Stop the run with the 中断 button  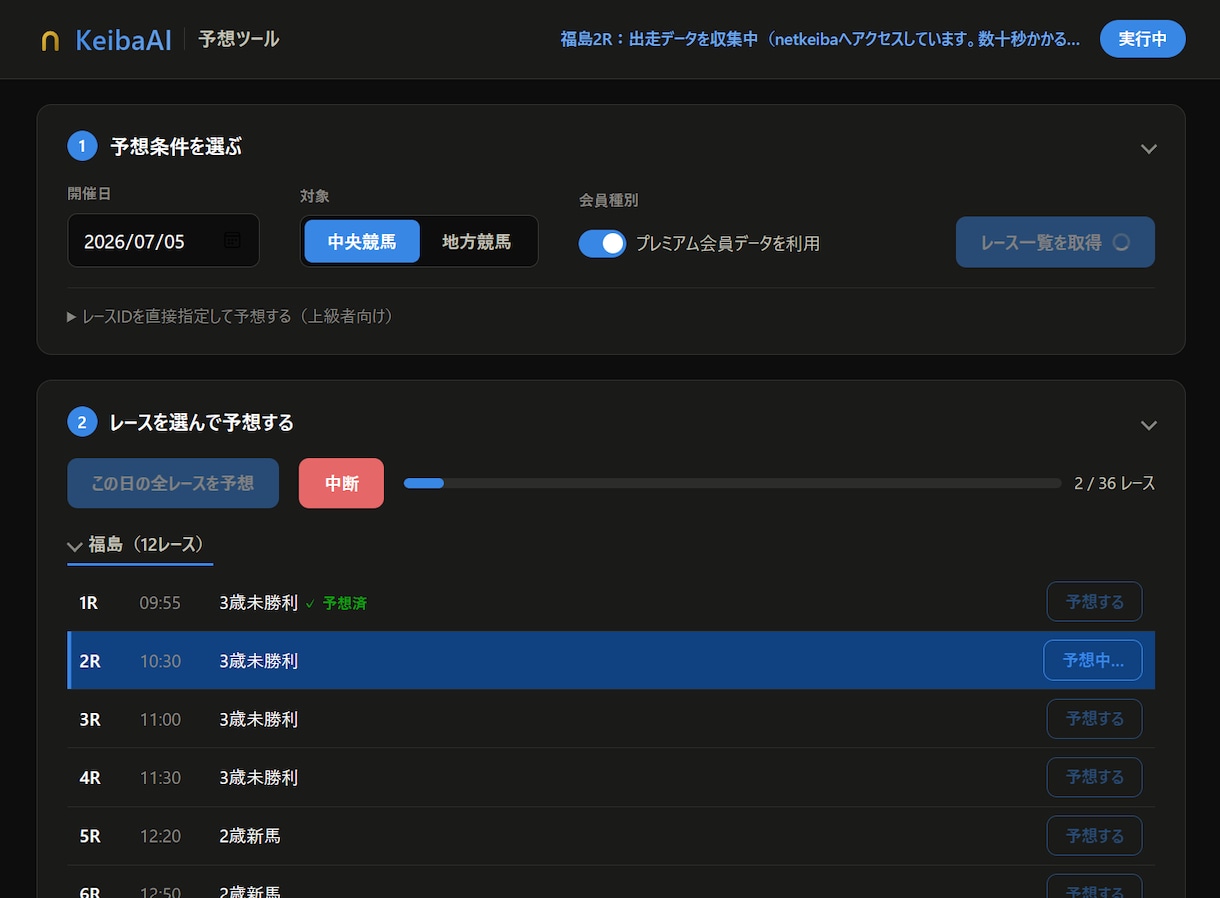click(341, 483)
